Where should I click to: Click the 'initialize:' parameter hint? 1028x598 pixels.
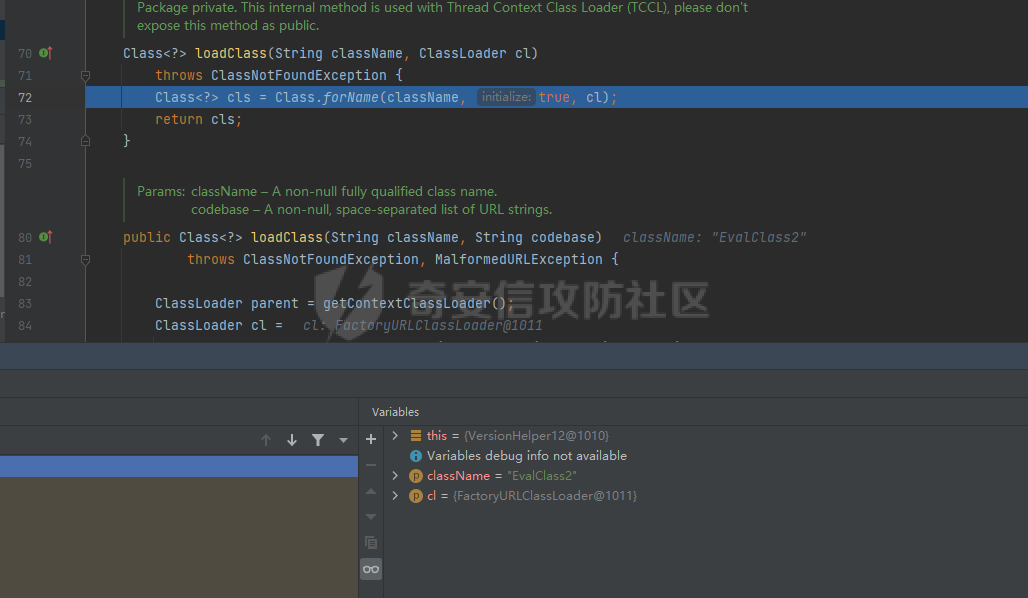click(505, 97)
